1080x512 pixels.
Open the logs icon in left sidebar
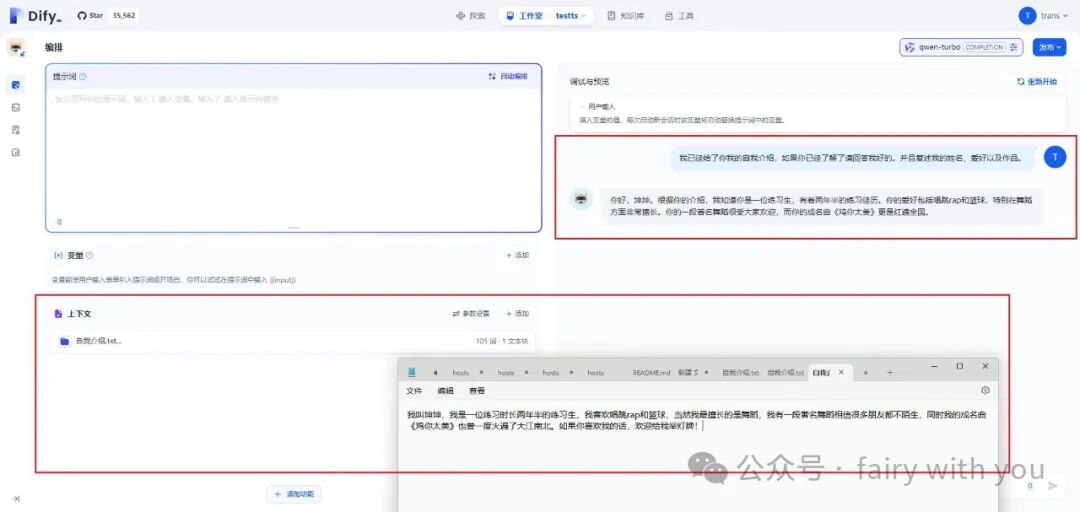tap(16, 130)
